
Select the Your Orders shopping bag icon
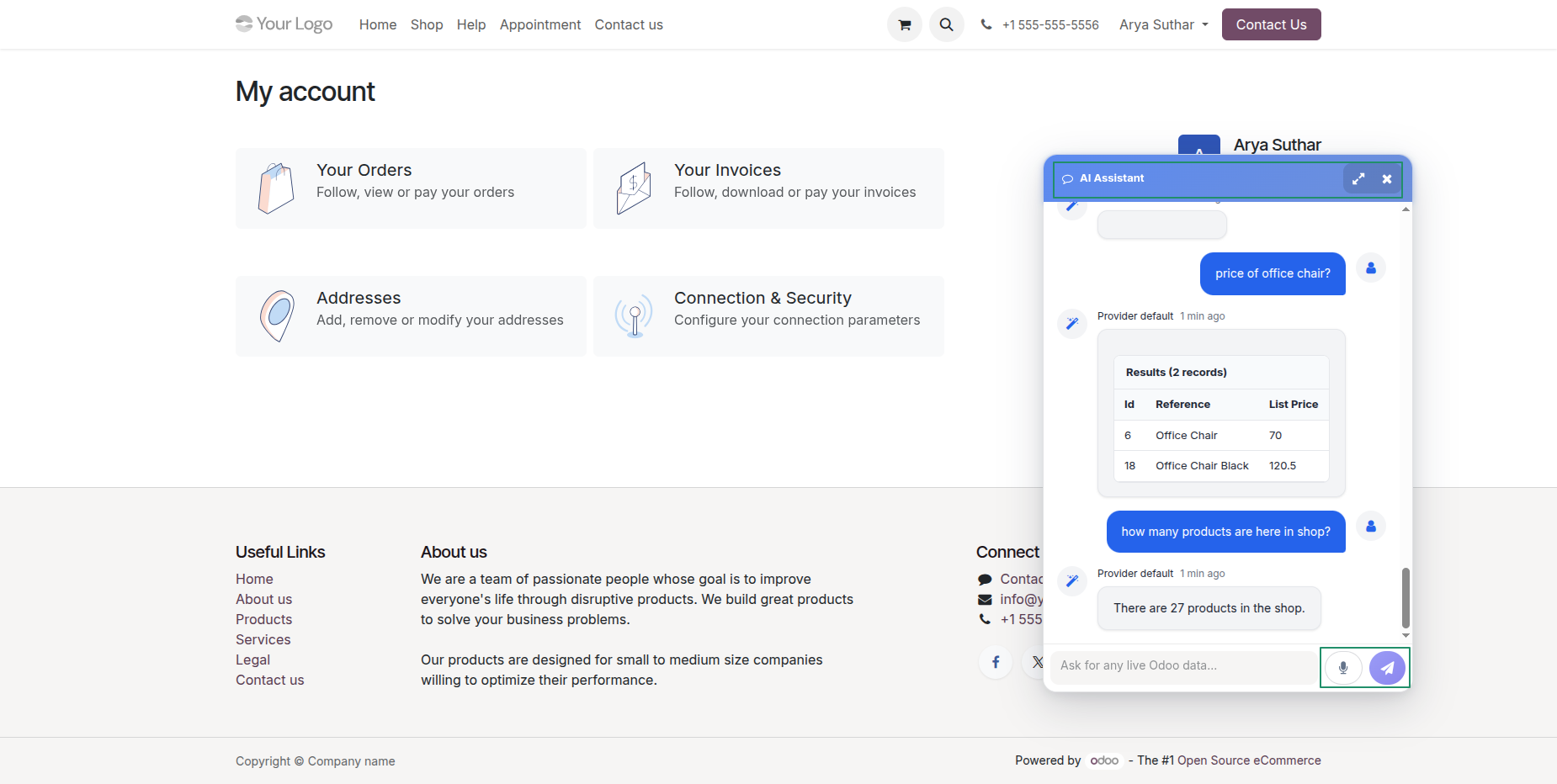click(x=276, y=188)
